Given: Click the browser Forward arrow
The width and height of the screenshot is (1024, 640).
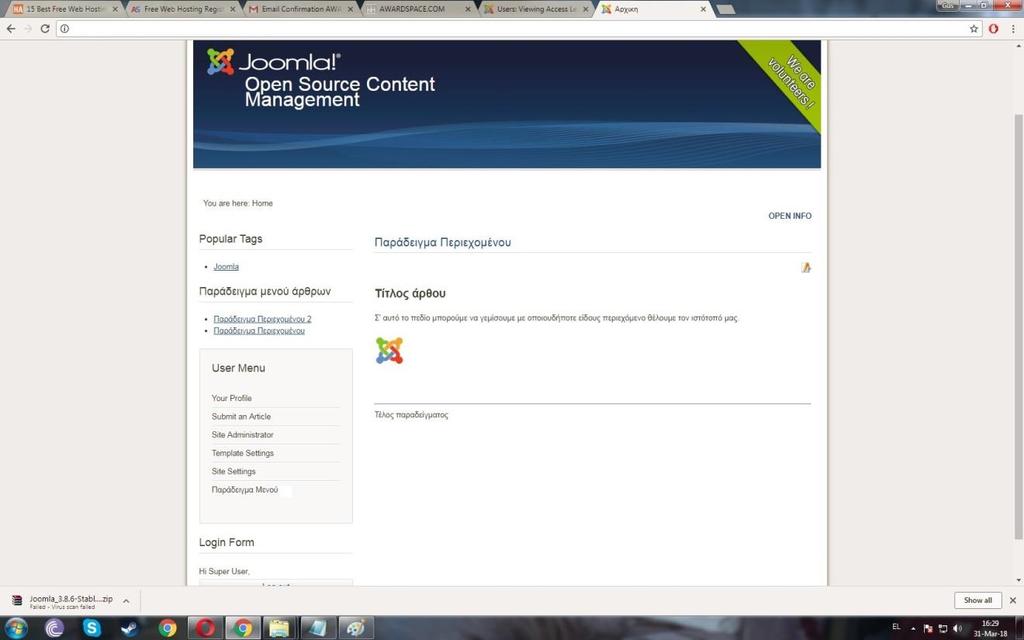Looking at the screenshot, I should 27,29.
